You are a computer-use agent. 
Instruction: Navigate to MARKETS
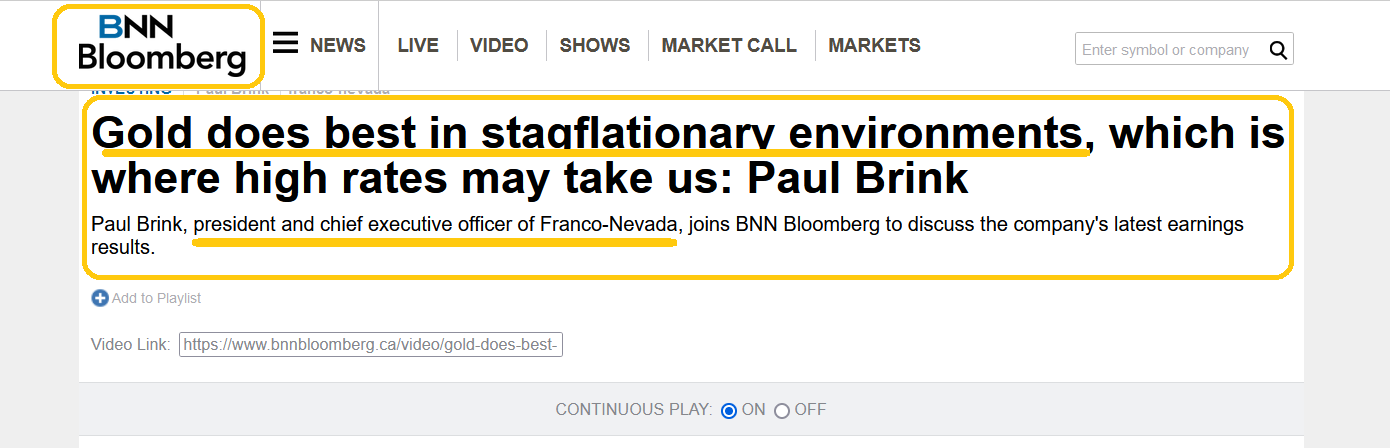[x=874, y=45]
